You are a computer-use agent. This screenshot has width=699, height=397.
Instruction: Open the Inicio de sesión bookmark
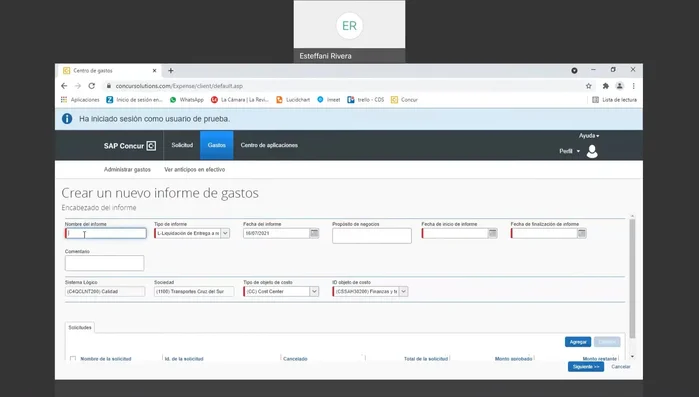pyautogui.click(x=134, y=100)
